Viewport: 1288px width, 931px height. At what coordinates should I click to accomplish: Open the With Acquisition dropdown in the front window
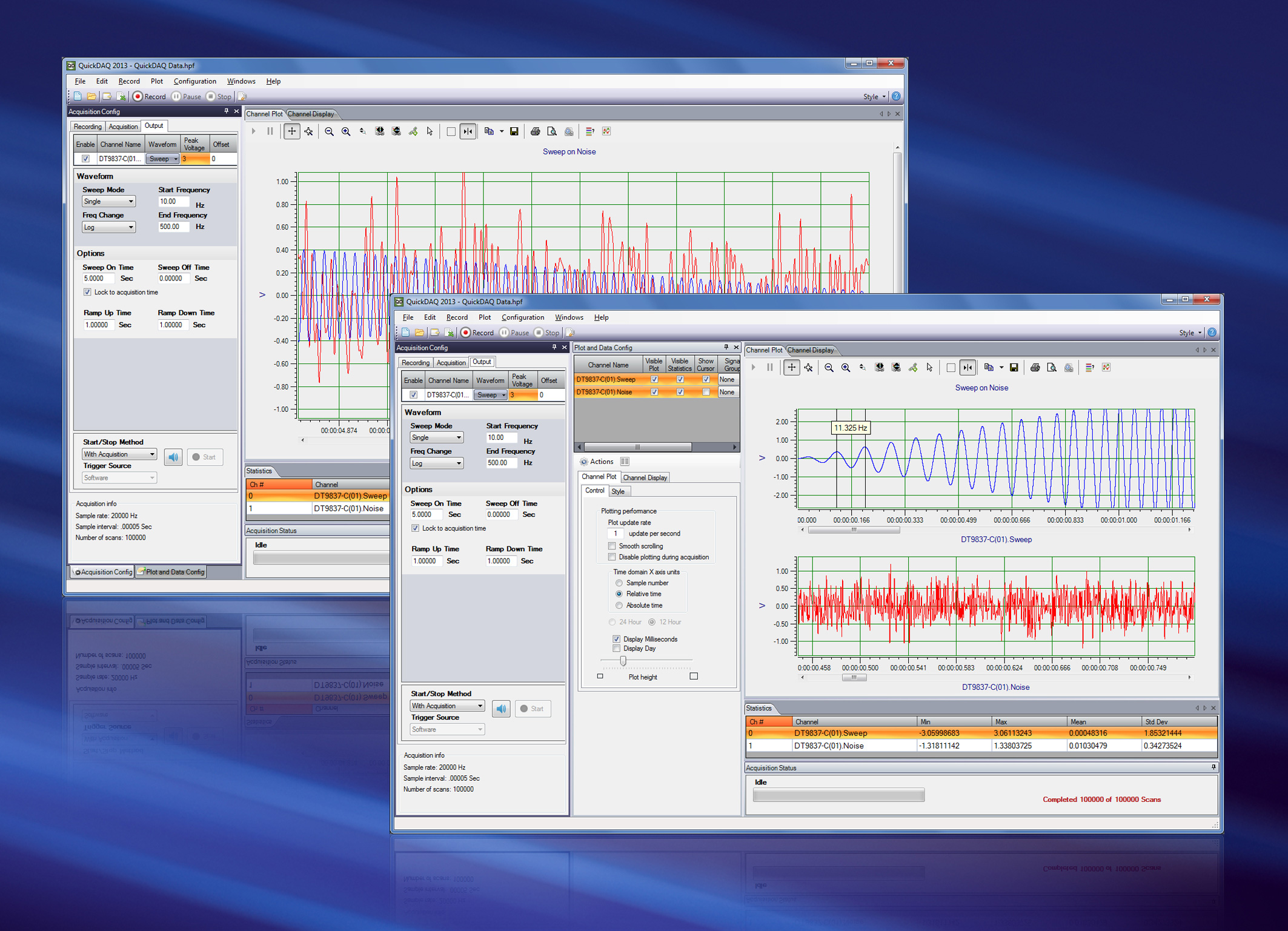click(x=447, y=706)
